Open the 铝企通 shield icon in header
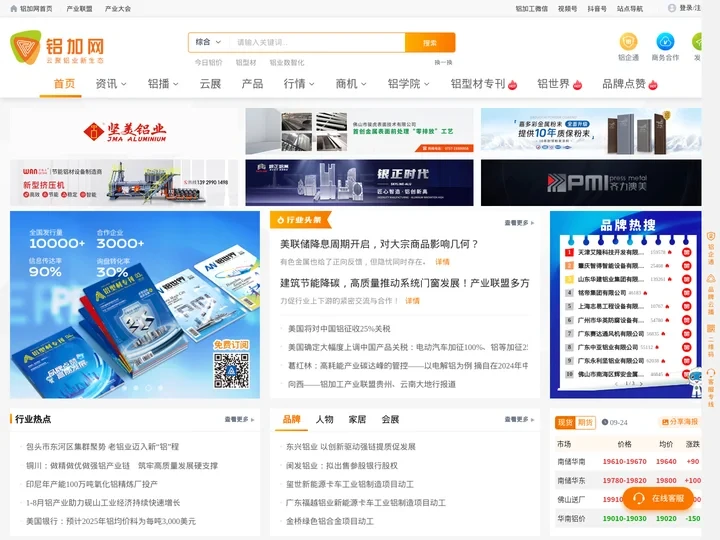The height and width of the screenshot is (540, 720). [628, 41]
